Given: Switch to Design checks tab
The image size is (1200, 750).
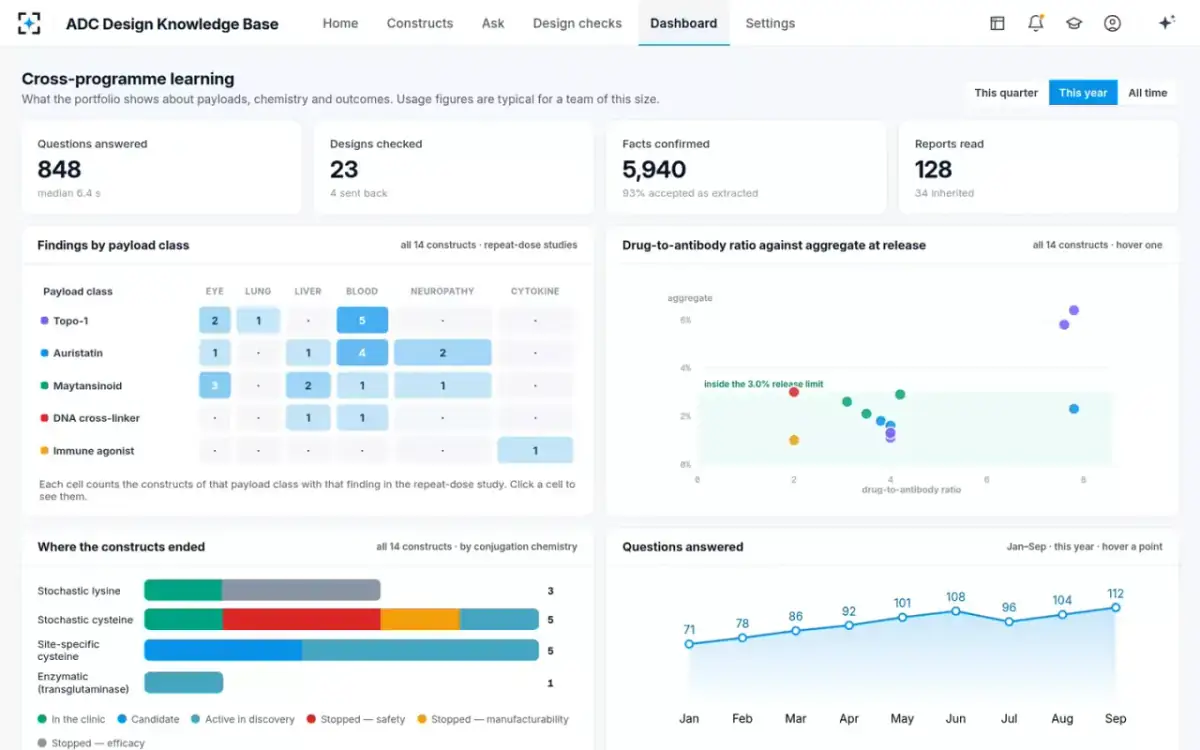Looking at the screenshot, I should pyautogui.click(x=577, y=23).
